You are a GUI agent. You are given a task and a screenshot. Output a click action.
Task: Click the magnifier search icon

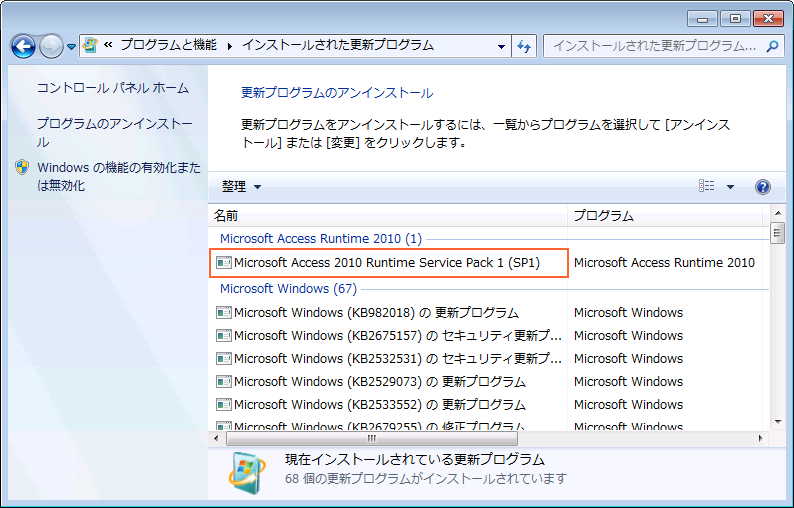point(772,47)
